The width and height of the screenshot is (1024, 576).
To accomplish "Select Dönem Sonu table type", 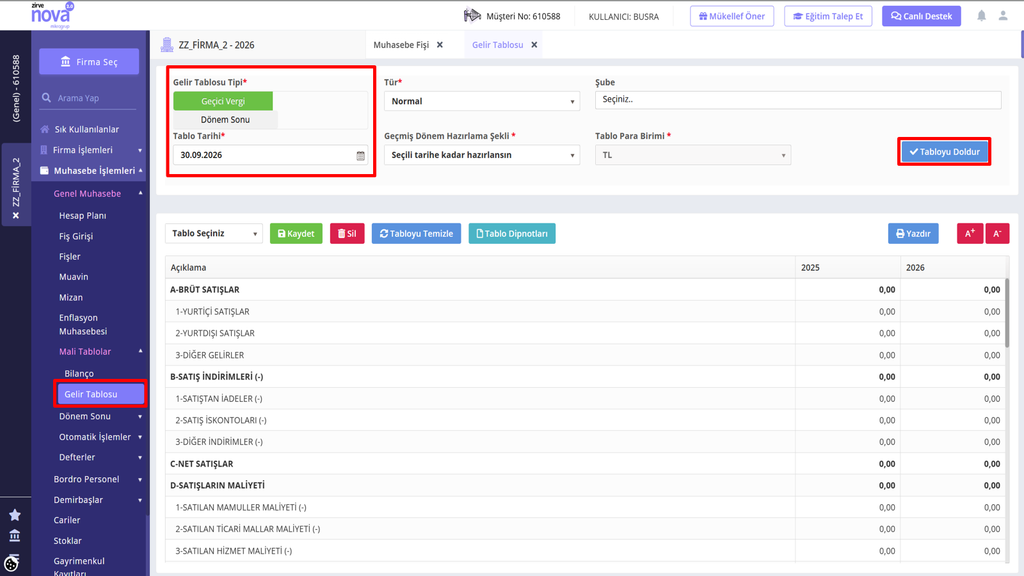I will click(225, 120).
